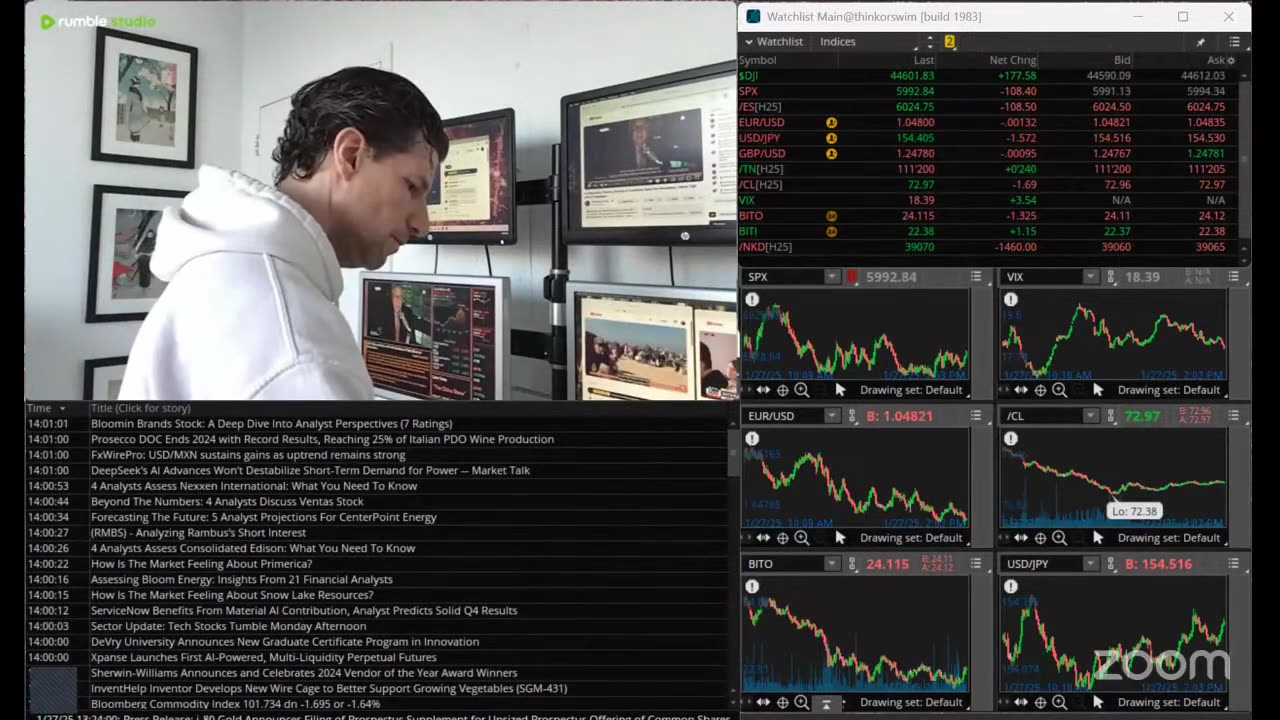Viewport: 1280px width, 720px height.
Task: Open /CL chart panel menu icon
Action: point(1235,416)
